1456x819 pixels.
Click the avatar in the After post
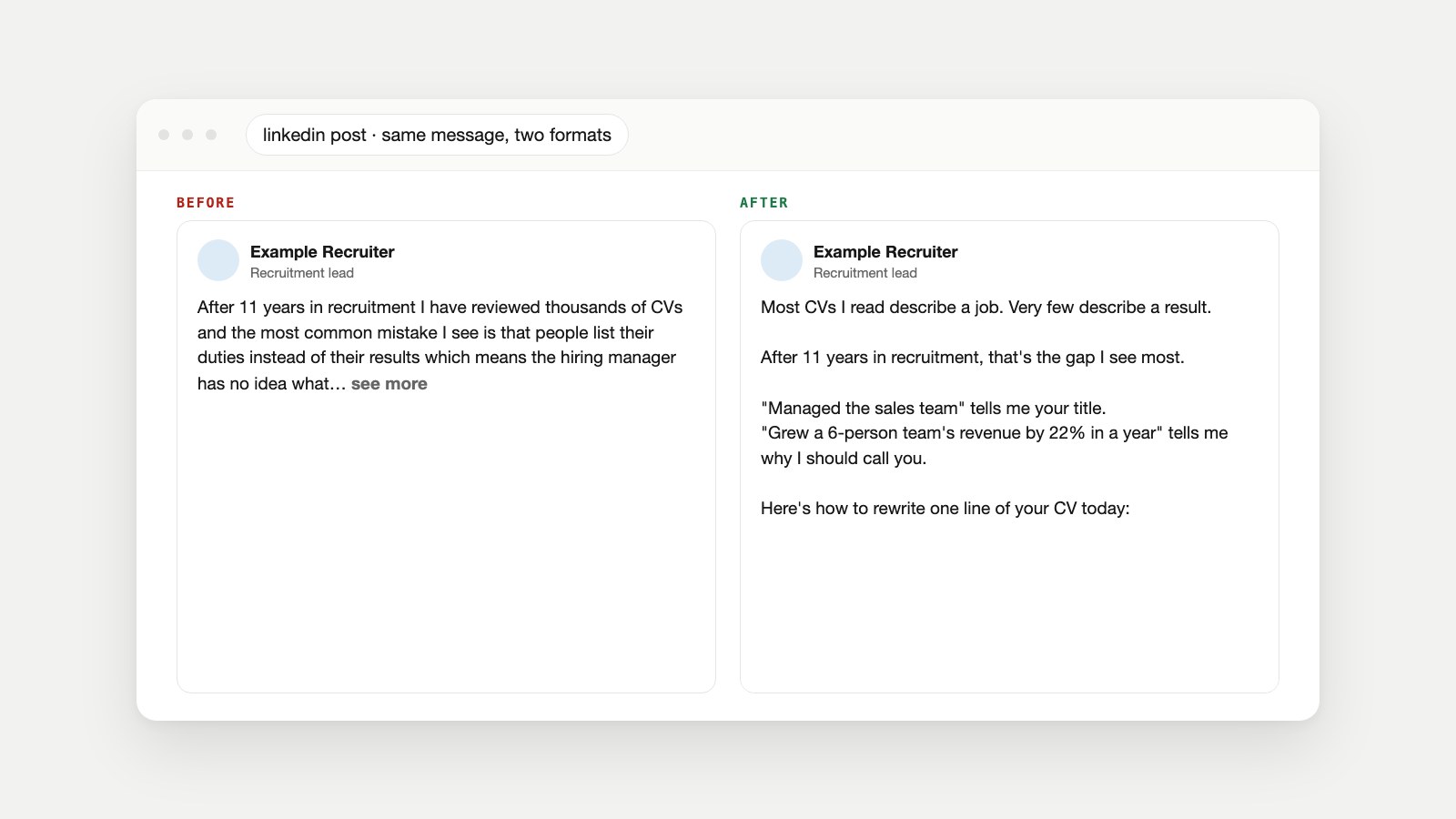tap(782, 260)
